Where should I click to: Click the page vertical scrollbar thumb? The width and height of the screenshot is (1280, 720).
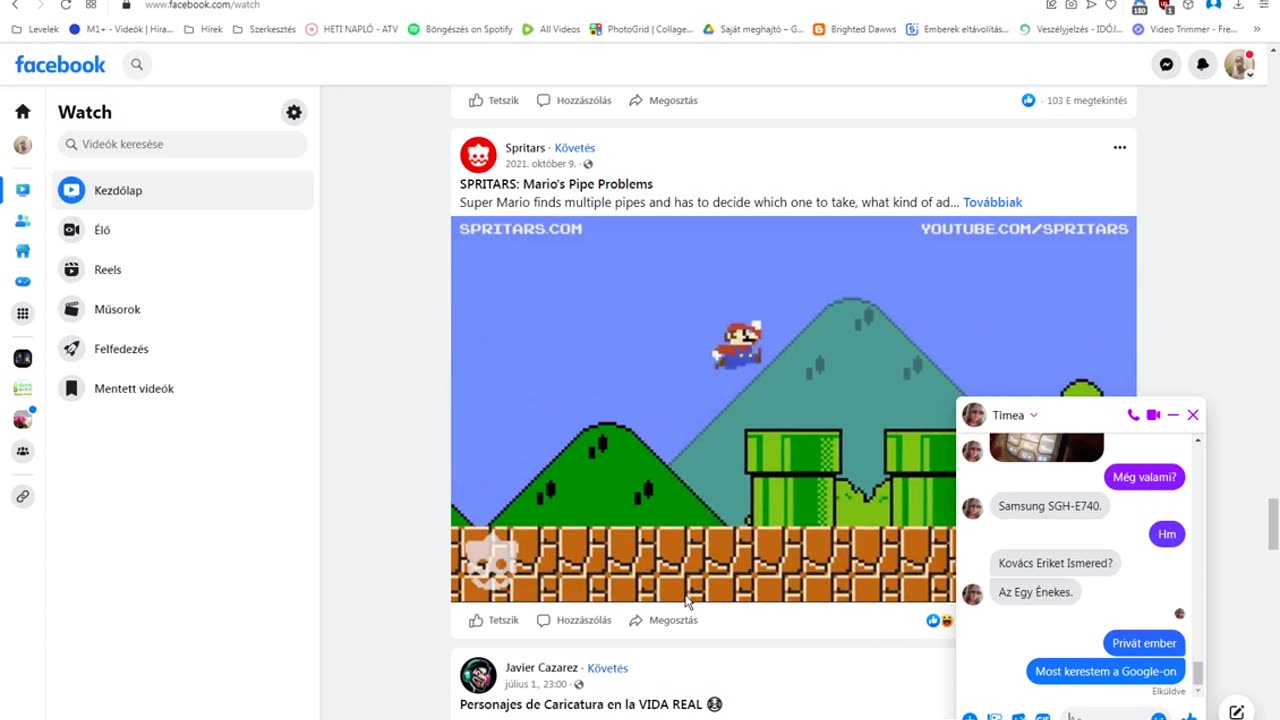(1273, 523)
